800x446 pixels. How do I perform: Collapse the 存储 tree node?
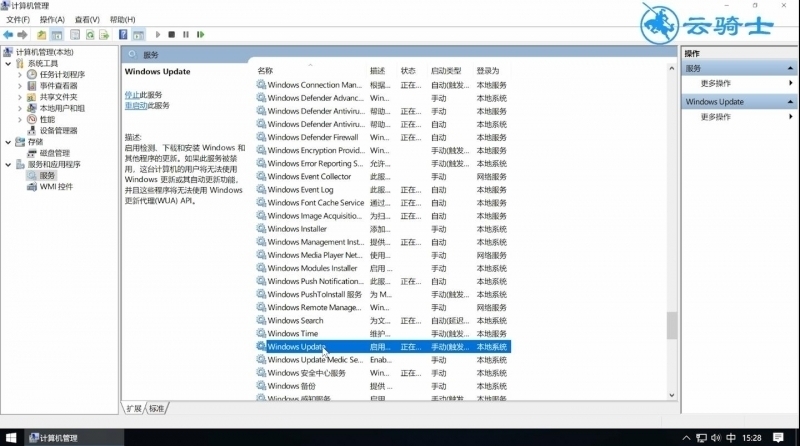[8, 142]
